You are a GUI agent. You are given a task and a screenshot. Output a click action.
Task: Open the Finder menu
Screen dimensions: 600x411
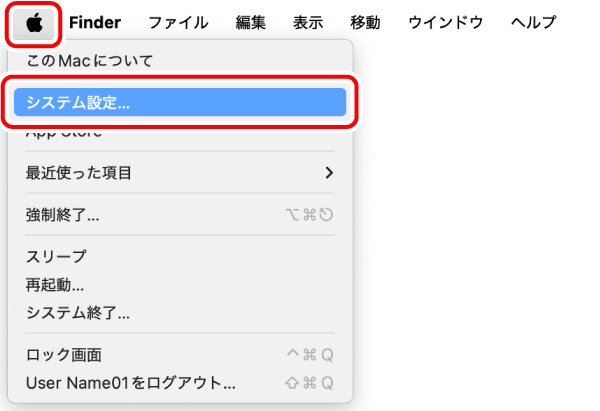(95, 23)
